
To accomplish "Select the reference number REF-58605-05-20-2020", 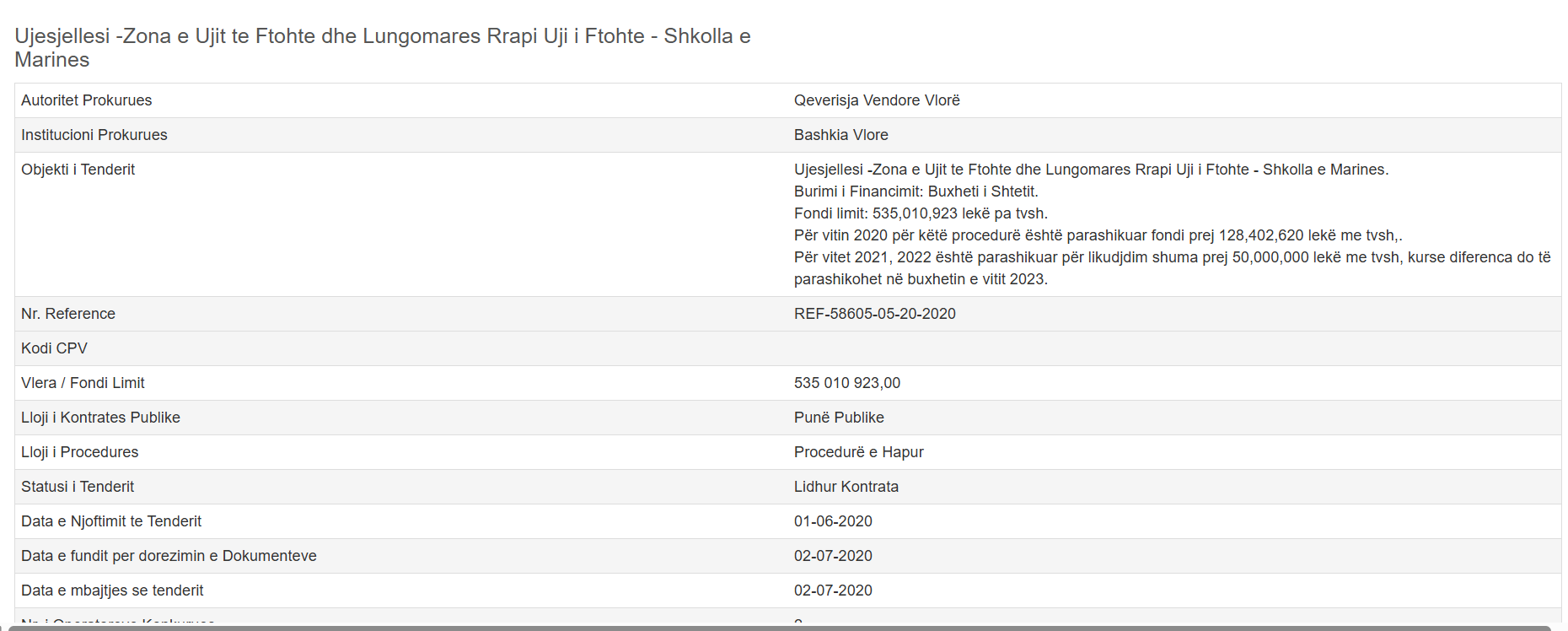I will (874, 314).
